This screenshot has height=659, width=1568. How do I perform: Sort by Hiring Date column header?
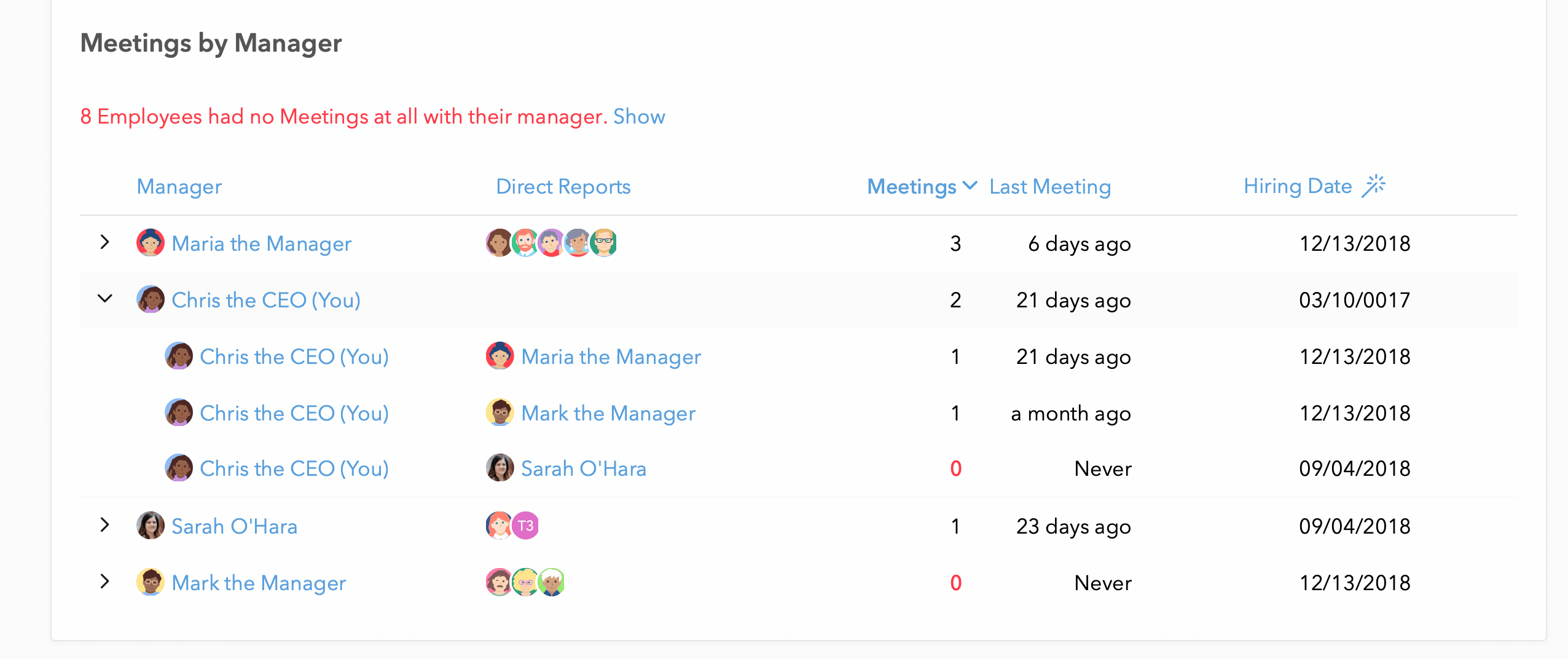[x=1298, y=186]
